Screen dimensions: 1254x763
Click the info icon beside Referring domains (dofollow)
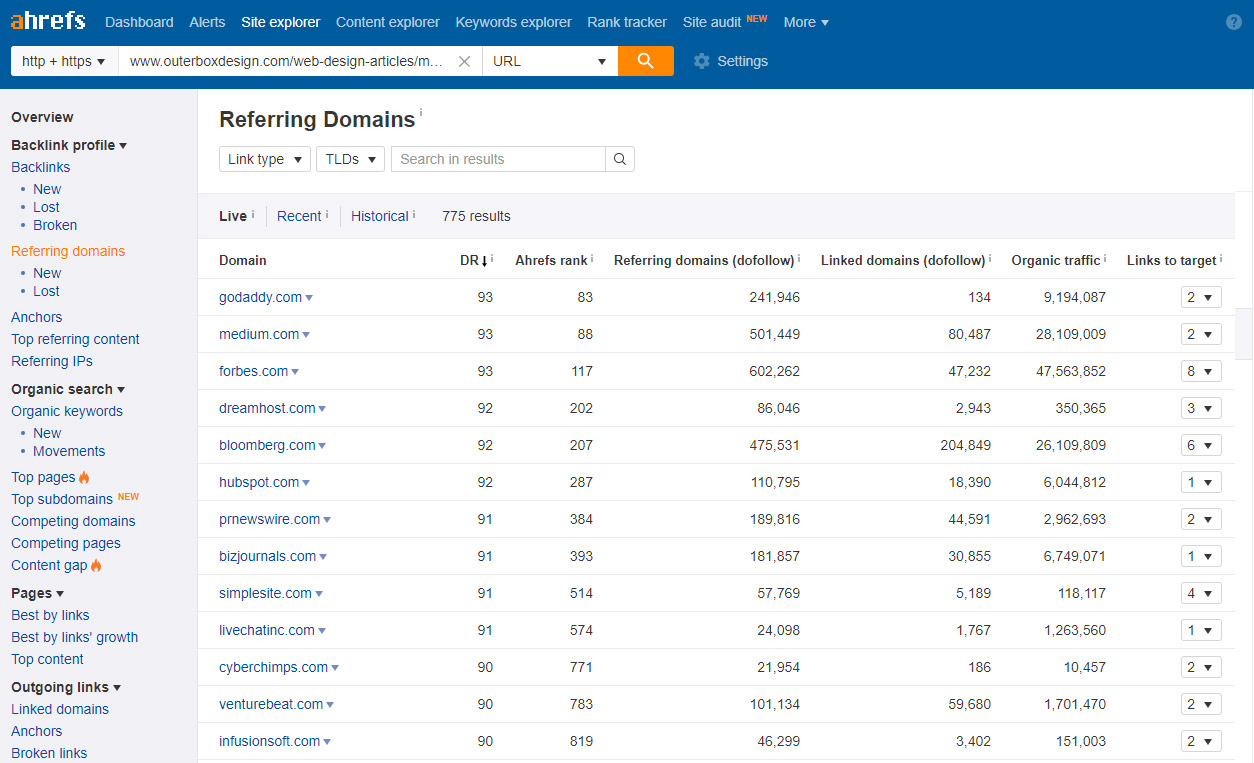point(799,258)
